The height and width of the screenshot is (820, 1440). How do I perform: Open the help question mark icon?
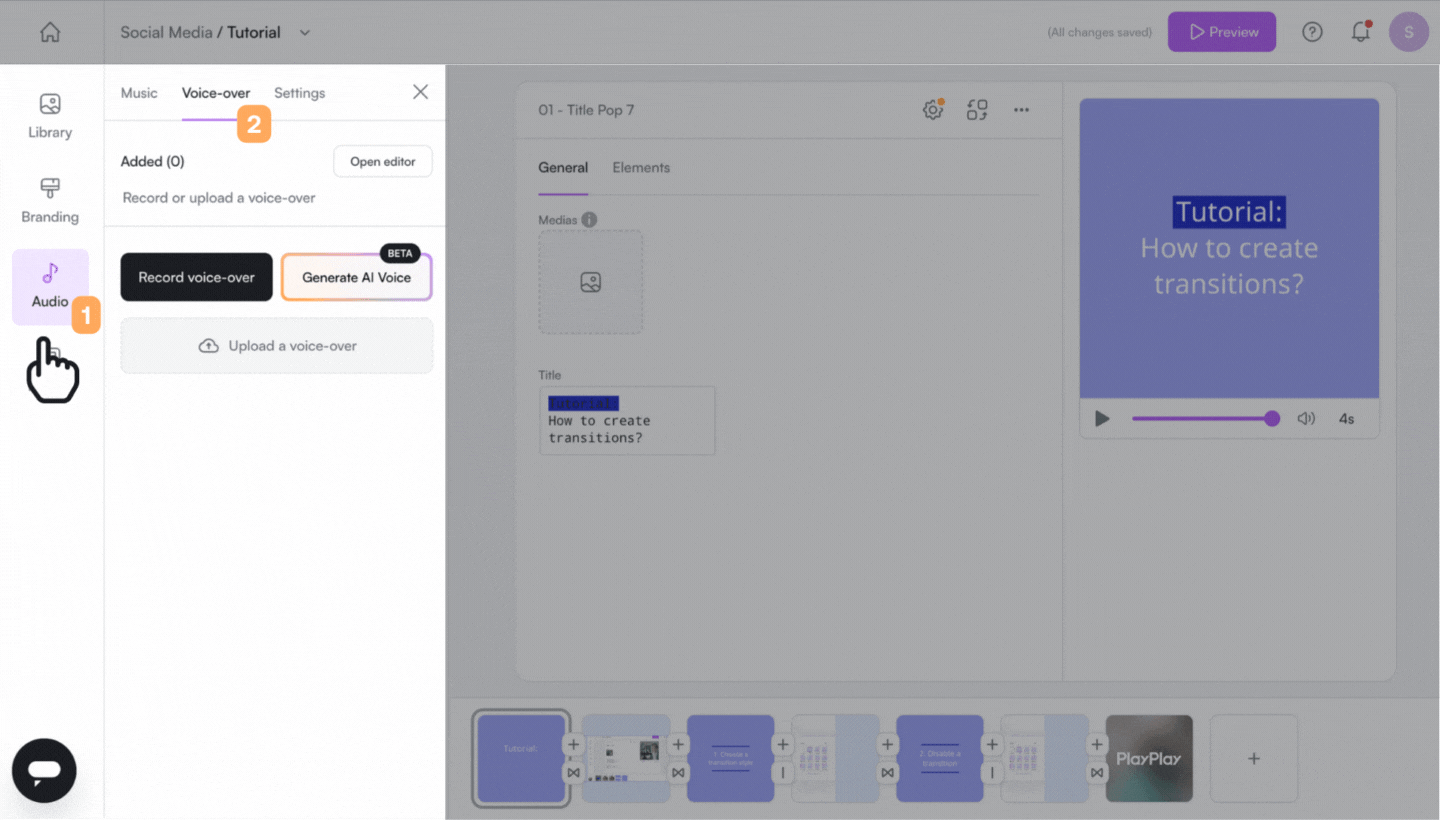(x=1312, y=32)
